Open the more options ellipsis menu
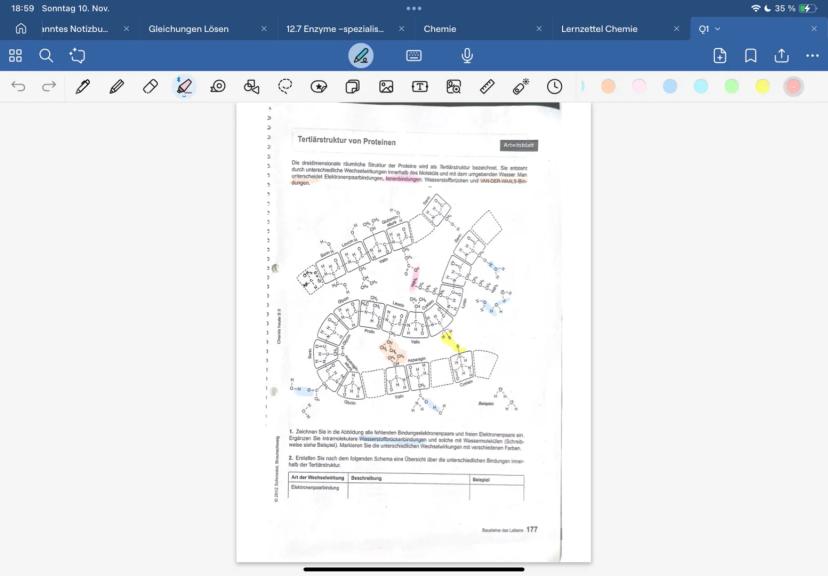The height and width of the screenshot is (576, 828). pos(812,56)
